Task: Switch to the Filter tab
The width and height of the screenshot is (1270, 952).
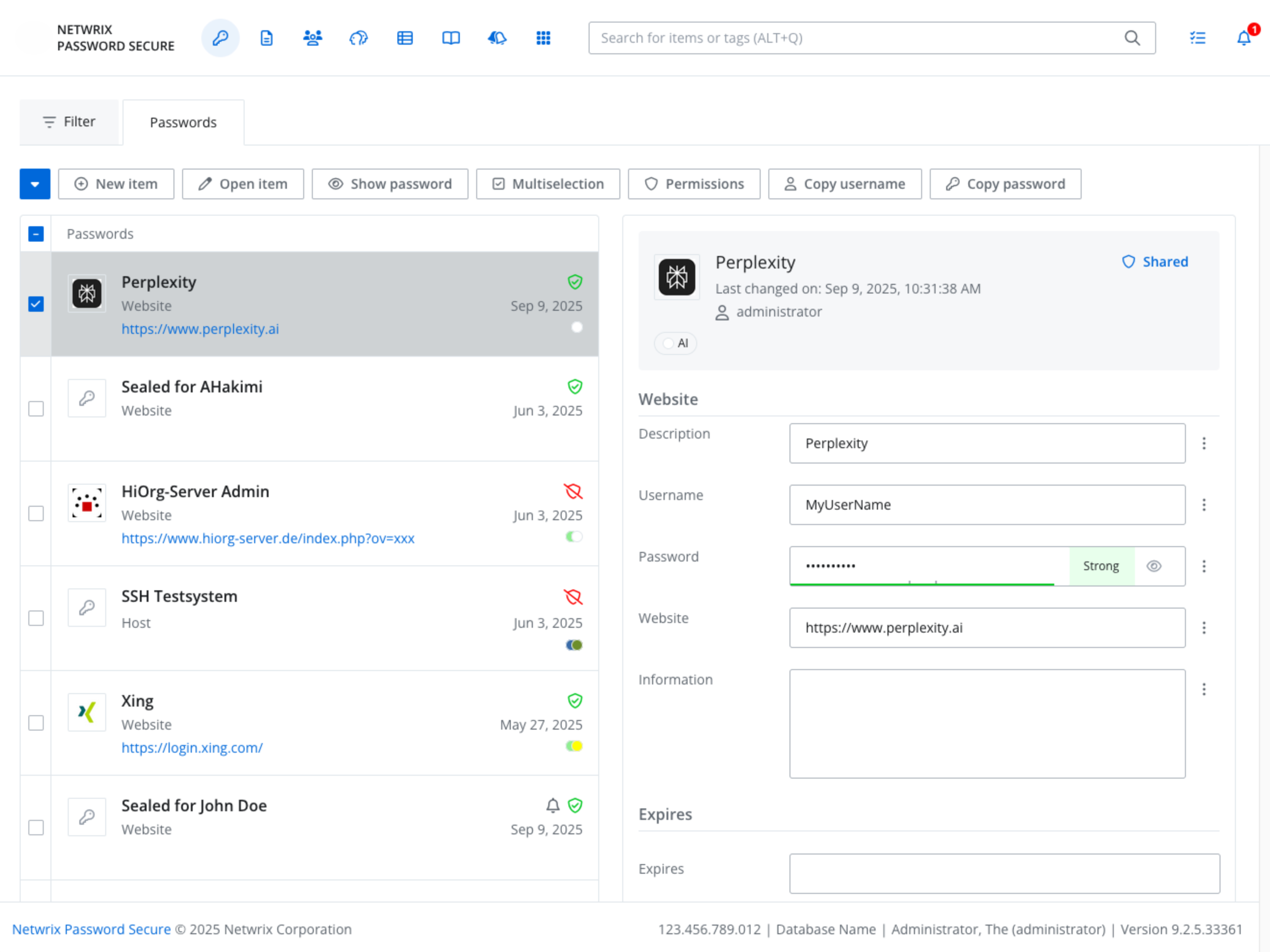Action: pyautogui.click(x=70, y=122)
